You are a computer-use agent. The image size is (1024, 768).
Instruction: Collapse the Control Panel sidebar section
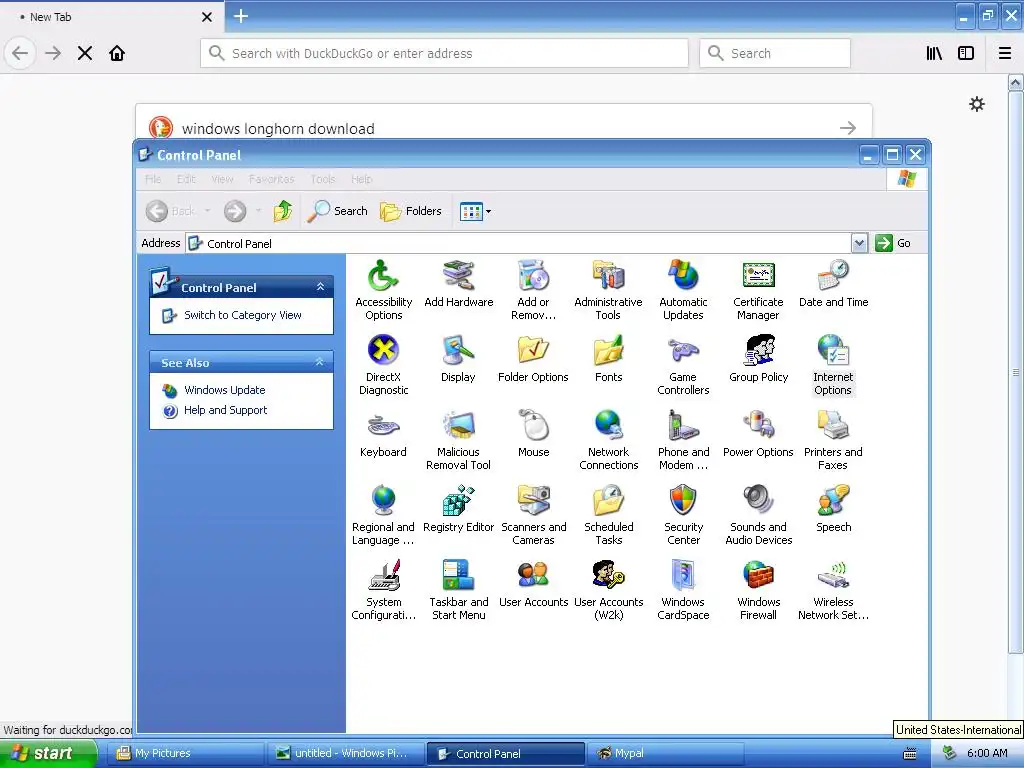tap(320, 287)
